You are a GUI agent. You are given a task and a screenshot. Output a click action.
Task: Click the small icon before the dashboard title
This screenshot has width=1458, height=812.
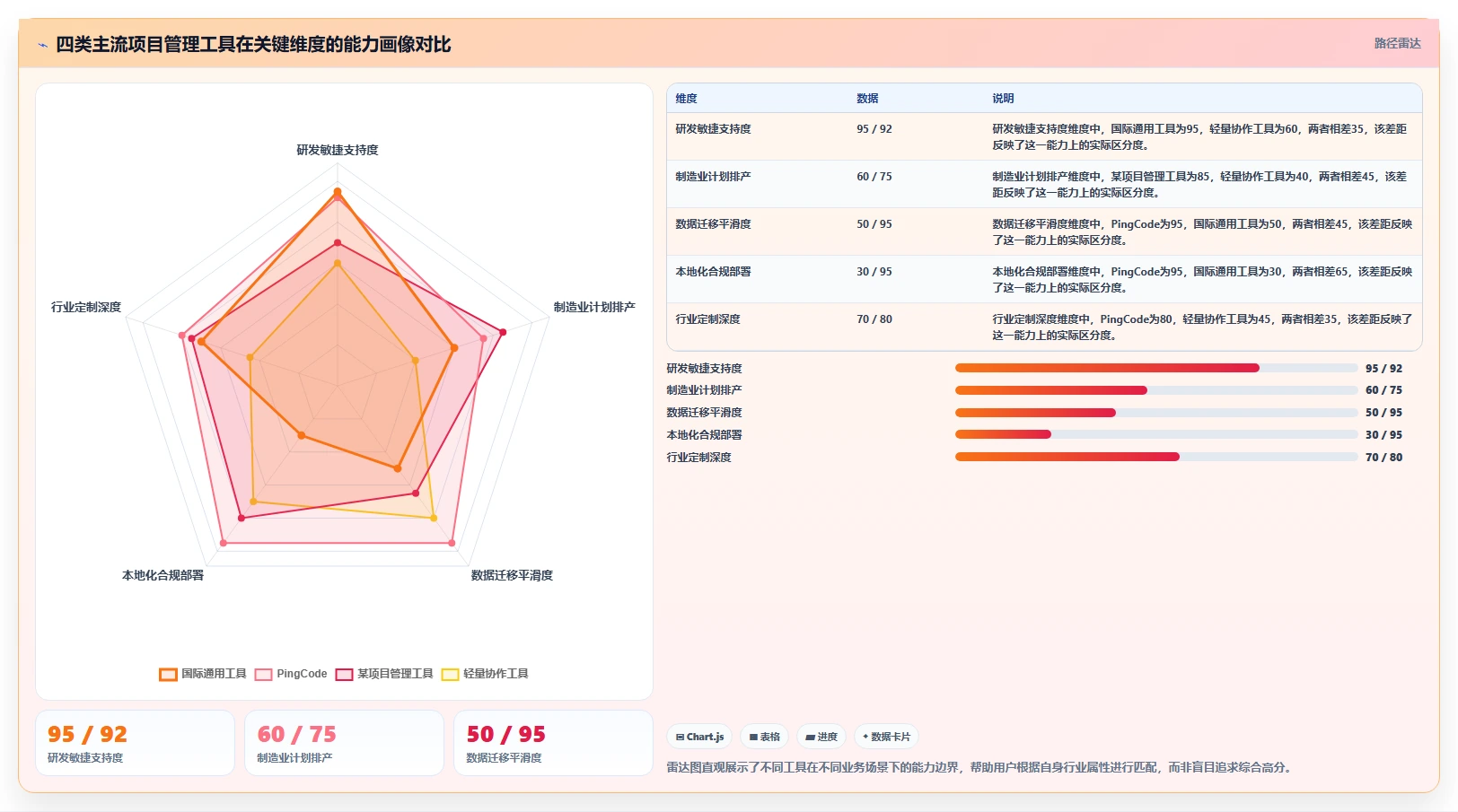[42, 45]
